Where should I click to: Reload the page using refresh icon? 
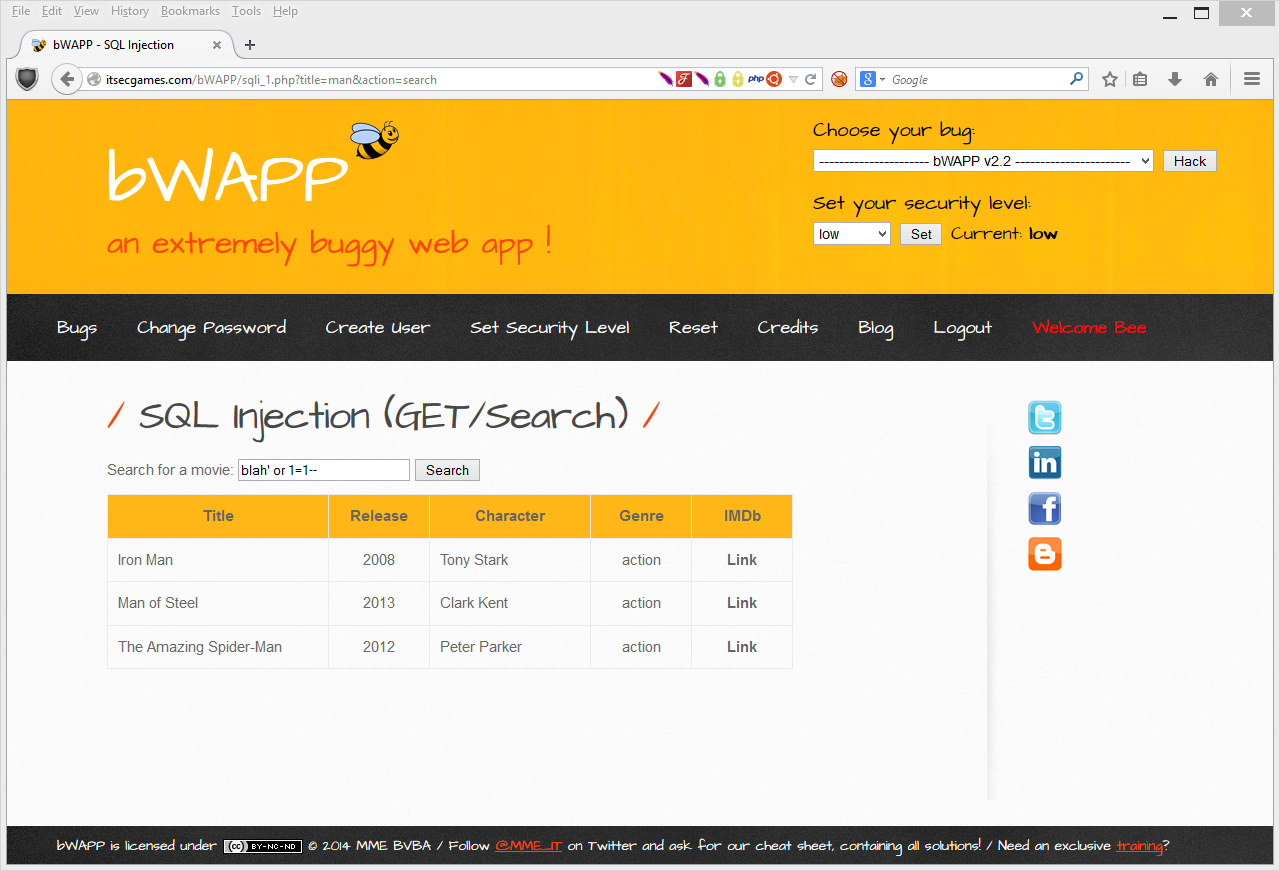[811, 80]
